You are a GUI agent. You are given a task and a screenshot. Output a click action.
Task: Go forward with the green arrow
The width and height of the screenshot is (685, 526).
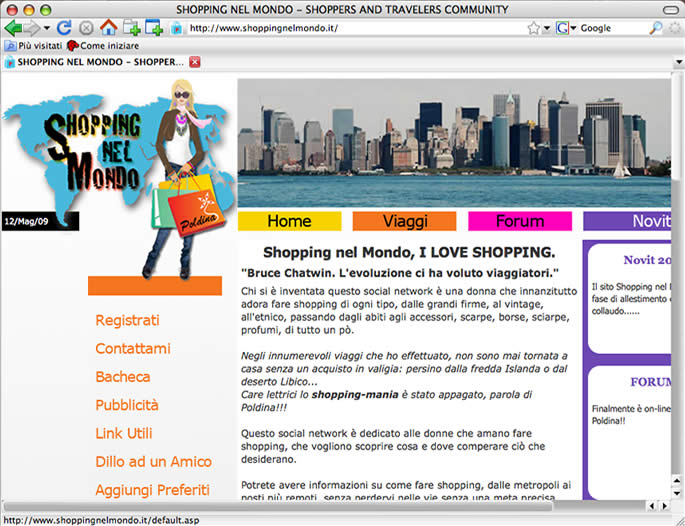coord(30,28)
